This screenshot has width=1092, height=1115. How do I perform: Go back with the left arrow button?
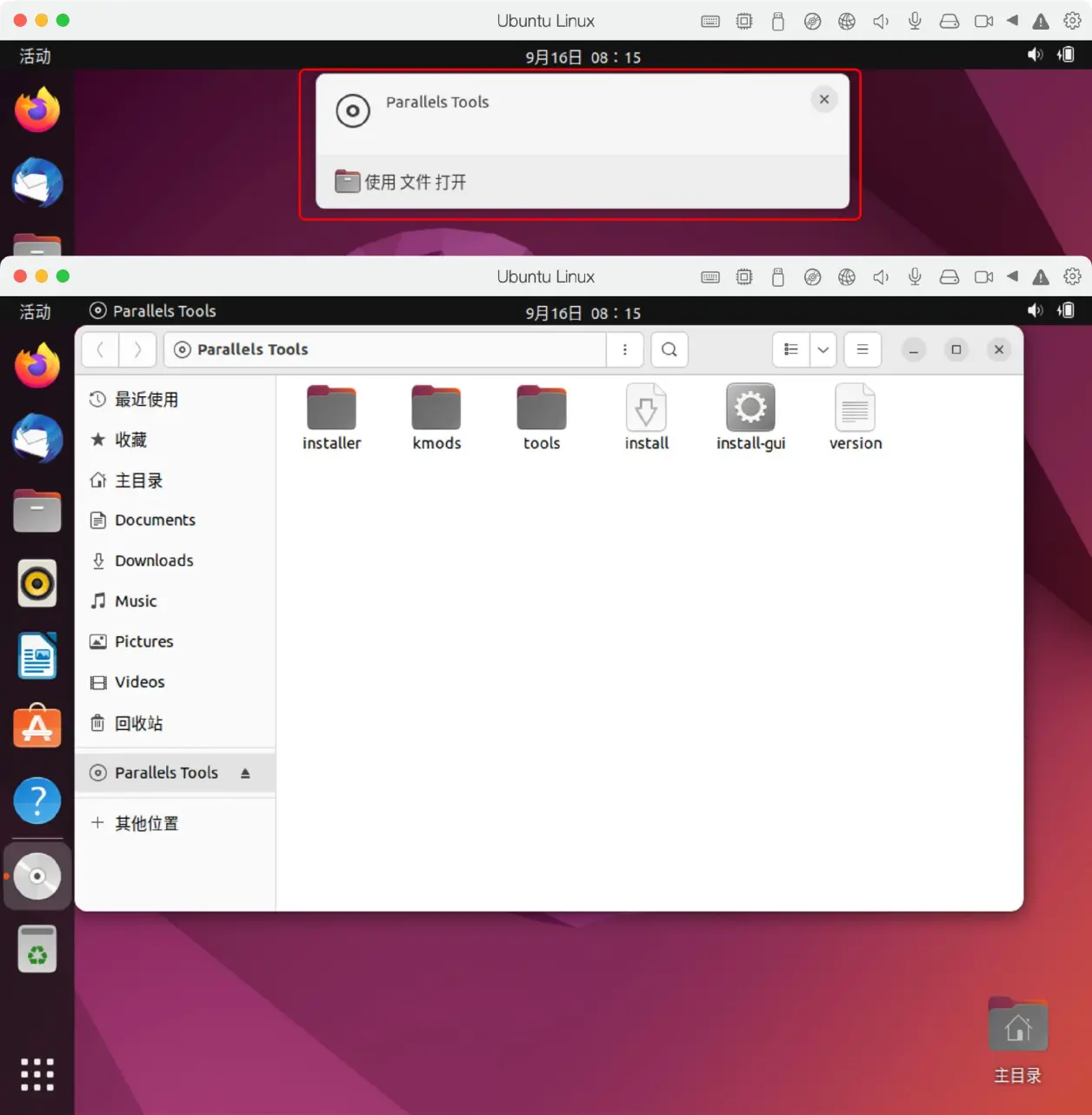[101, 349]
